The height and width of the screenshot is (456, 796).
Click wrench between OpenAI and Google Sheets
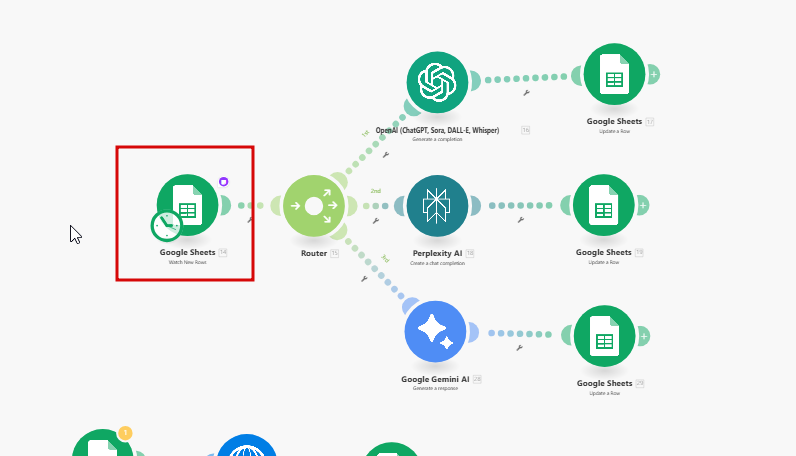(526, 93)
